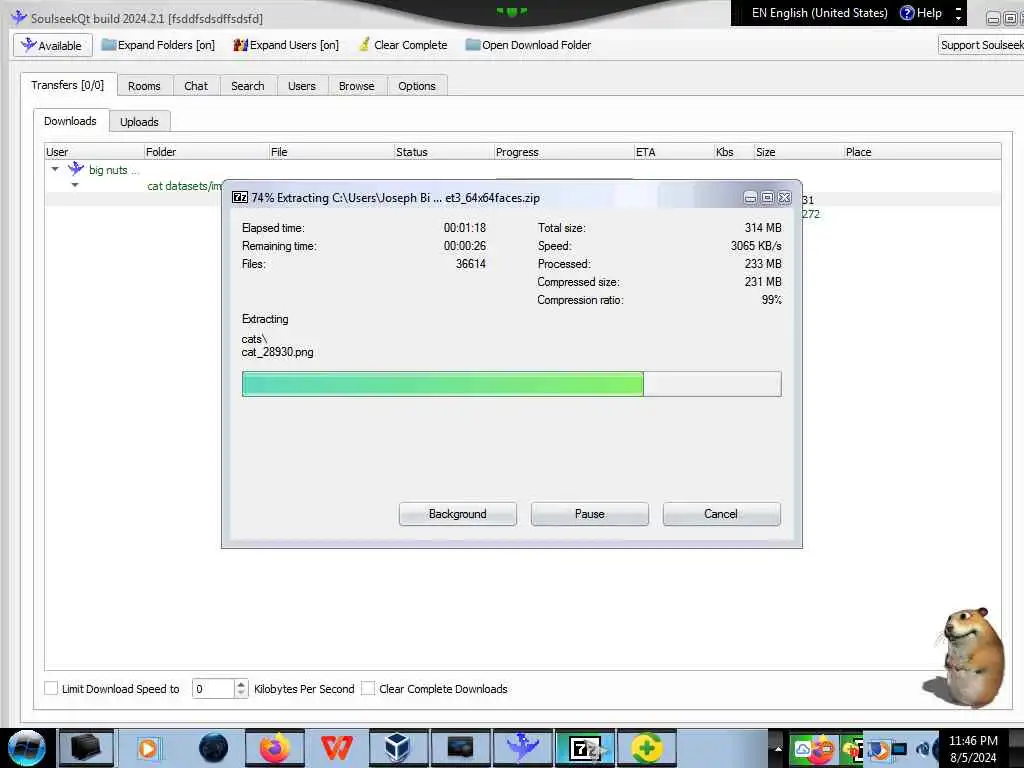The image size is (1024, 768).
Task: Sort by the ETA column header
Action: tap(674, 152)
